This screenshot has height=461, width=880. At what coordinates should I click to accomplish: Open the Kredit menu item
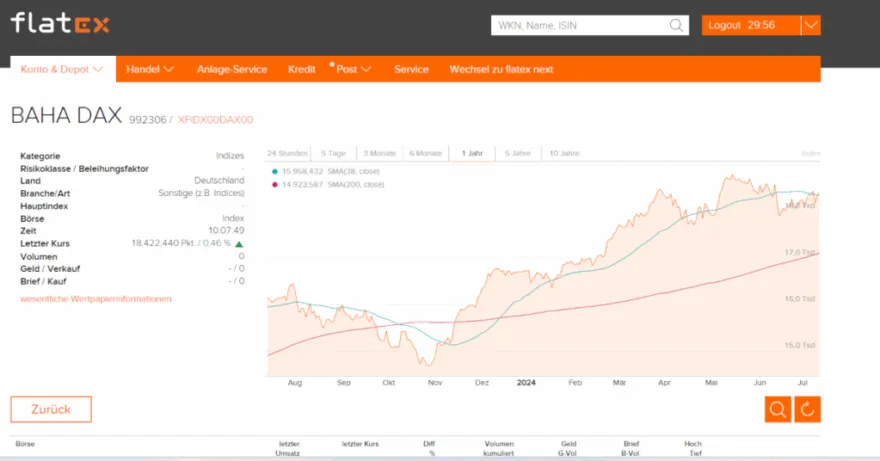coord(301,69)
